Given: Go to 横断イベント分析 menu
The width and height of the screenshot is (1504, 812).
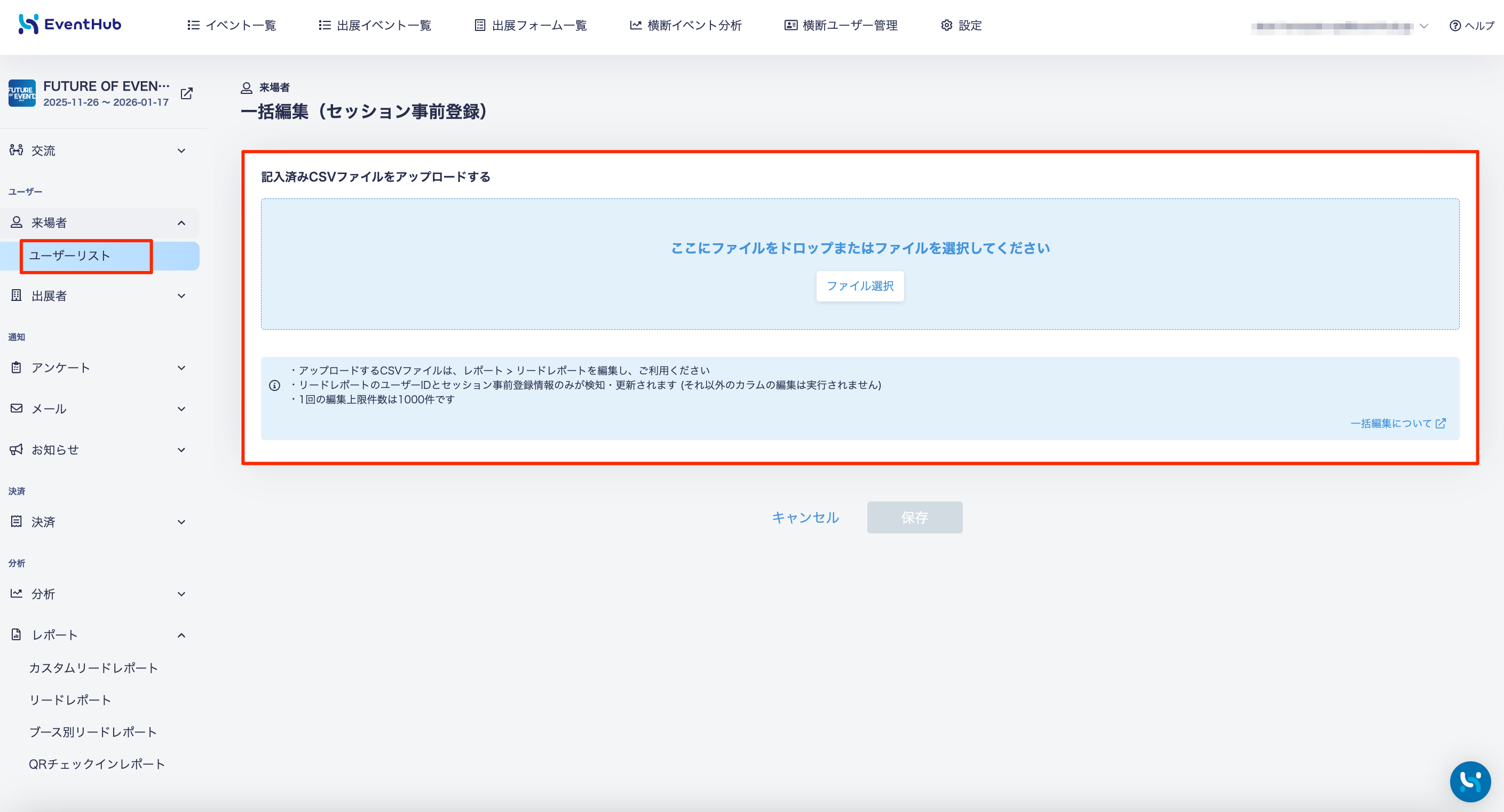Looking at the screenshot, I should click(x=685, y=25).
